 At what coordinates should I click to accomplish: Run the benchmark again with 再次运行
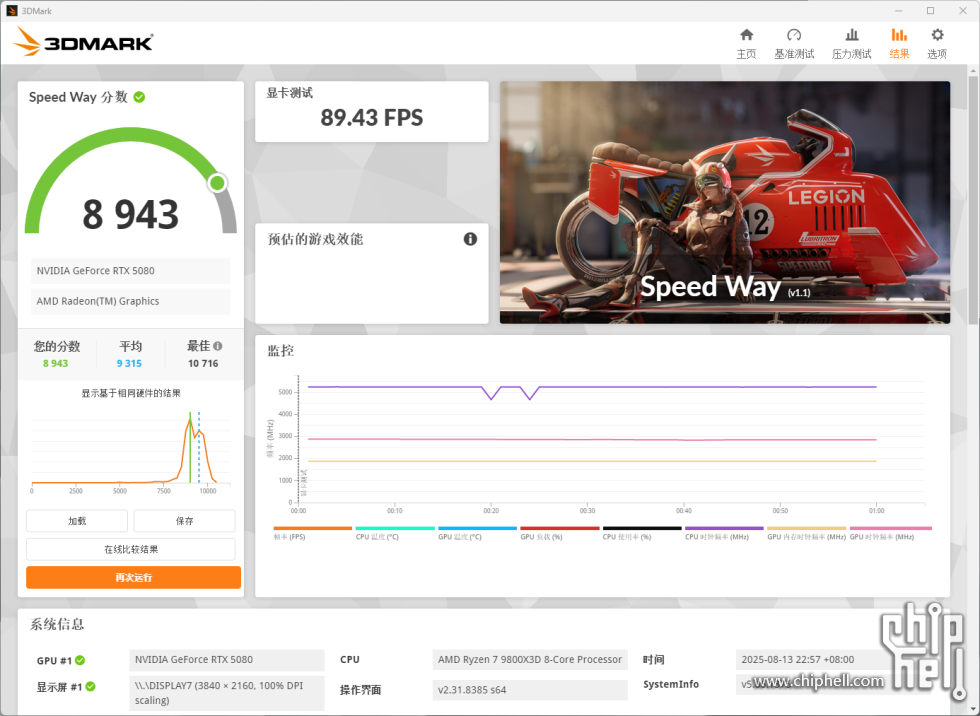pos(133,577)
